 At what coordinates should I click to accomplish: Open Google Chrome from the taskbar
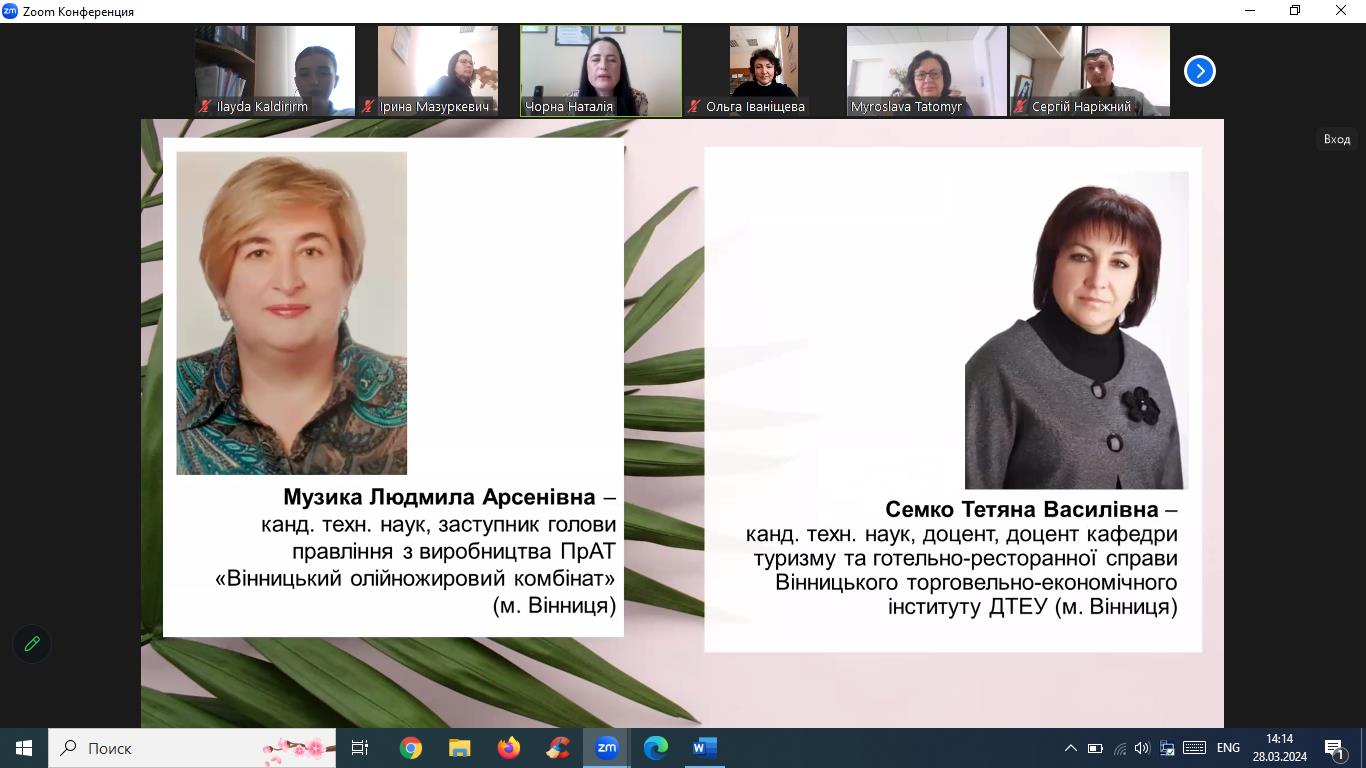[x=410, y=748]
